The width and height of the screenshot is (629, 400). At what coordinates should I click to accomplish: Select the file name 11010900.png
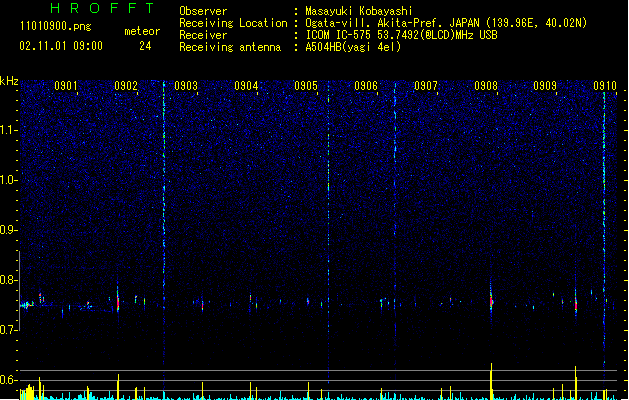click(55, 26)
